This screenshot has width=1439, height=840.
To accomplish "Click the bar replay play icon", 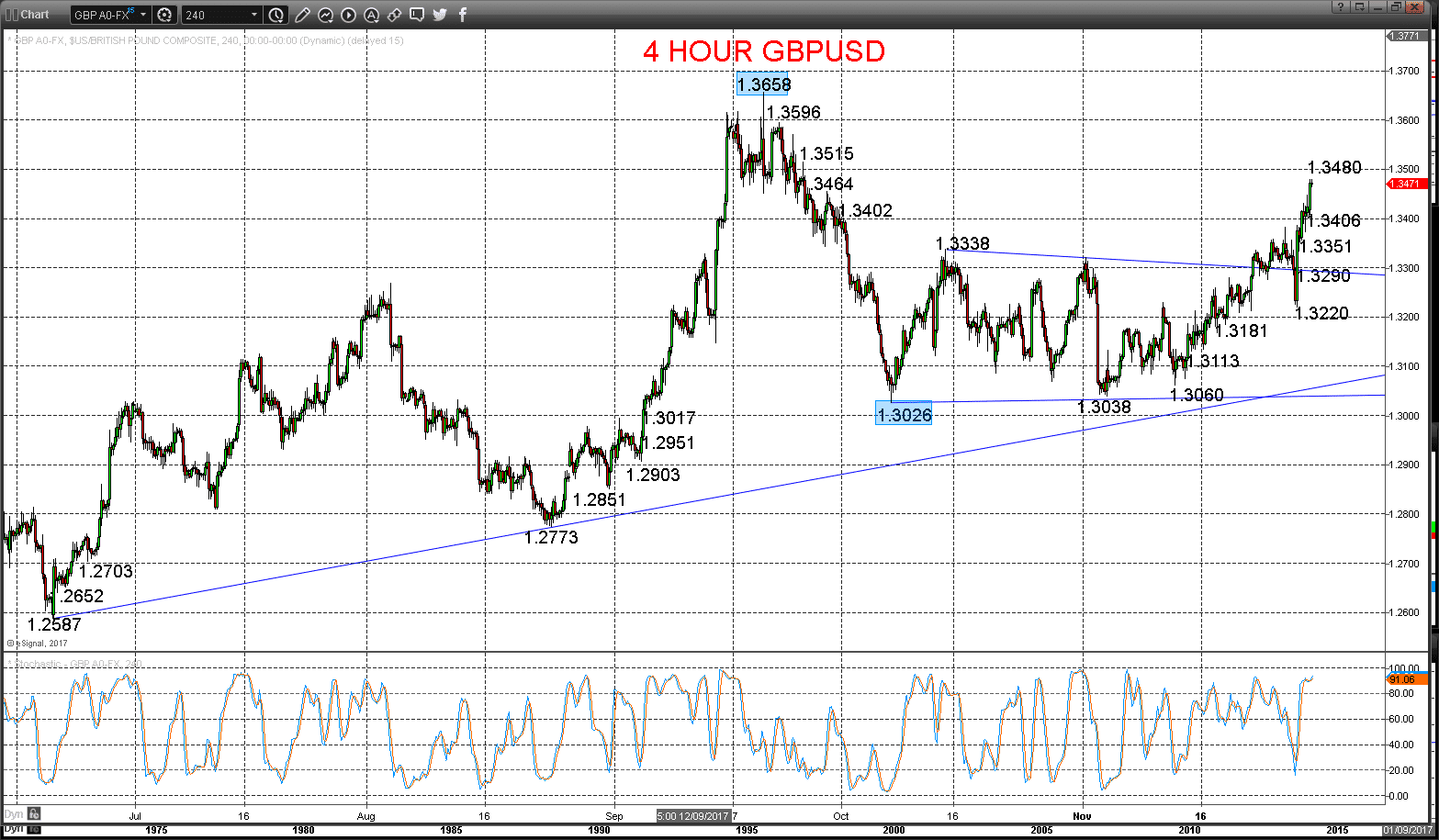I will (348, 15).
